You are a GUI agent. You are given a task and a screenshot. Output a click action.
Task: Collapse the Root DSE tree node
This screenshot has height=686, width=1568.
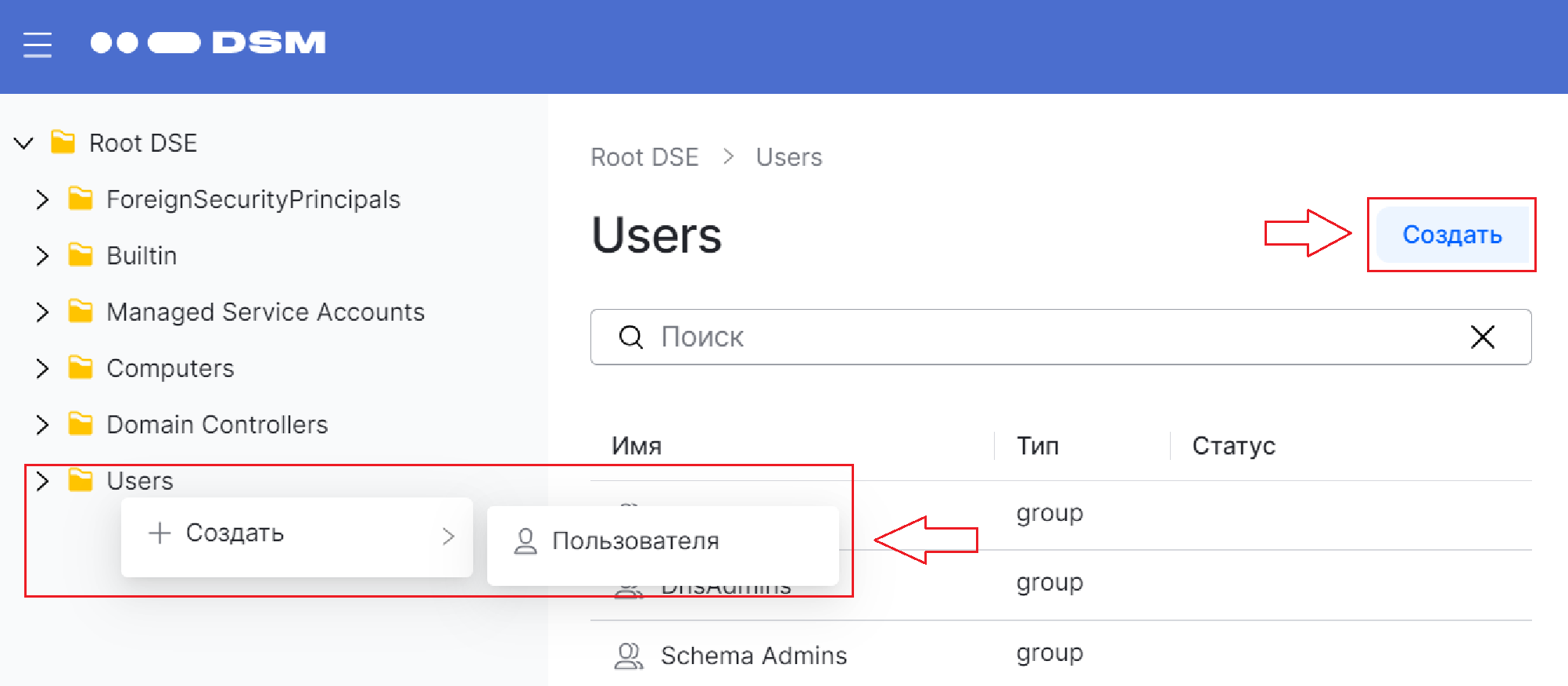(24, 143)
